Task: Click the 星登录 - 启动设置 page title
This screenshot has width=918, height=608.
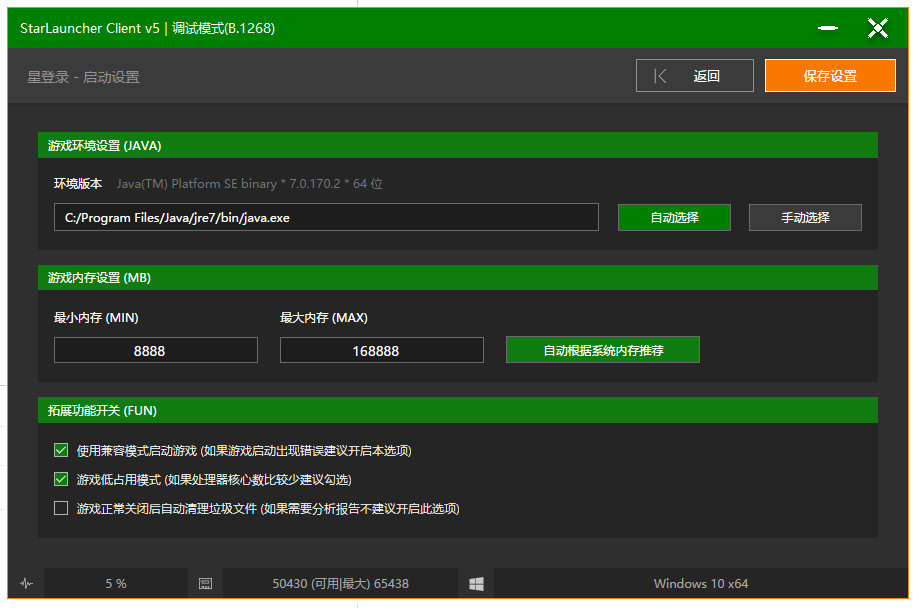Action: (83, 77)
